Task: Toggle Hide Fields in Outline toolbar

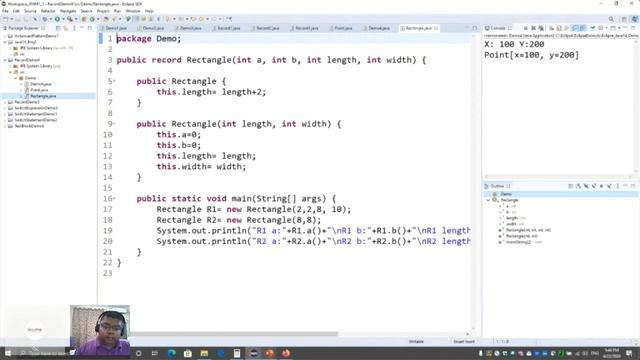Action: click(586, 186)
